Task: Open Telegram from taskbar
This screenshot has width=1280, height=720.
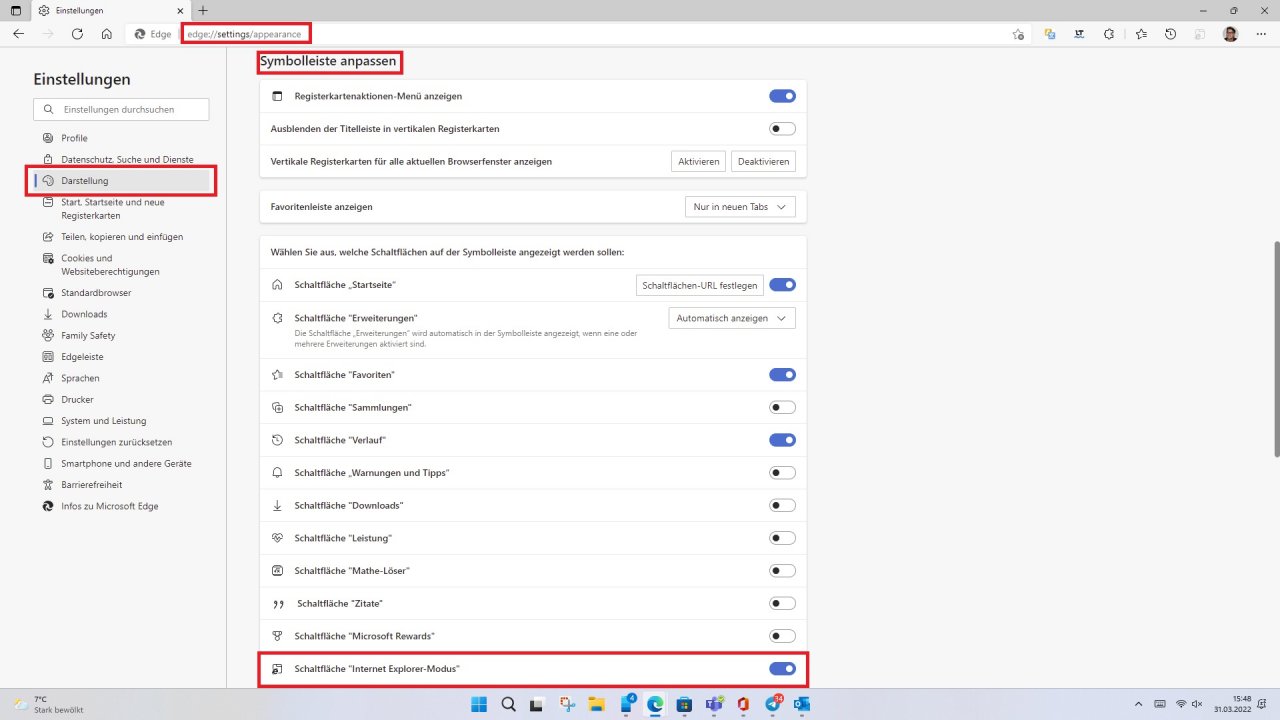Action: point(772,704)
